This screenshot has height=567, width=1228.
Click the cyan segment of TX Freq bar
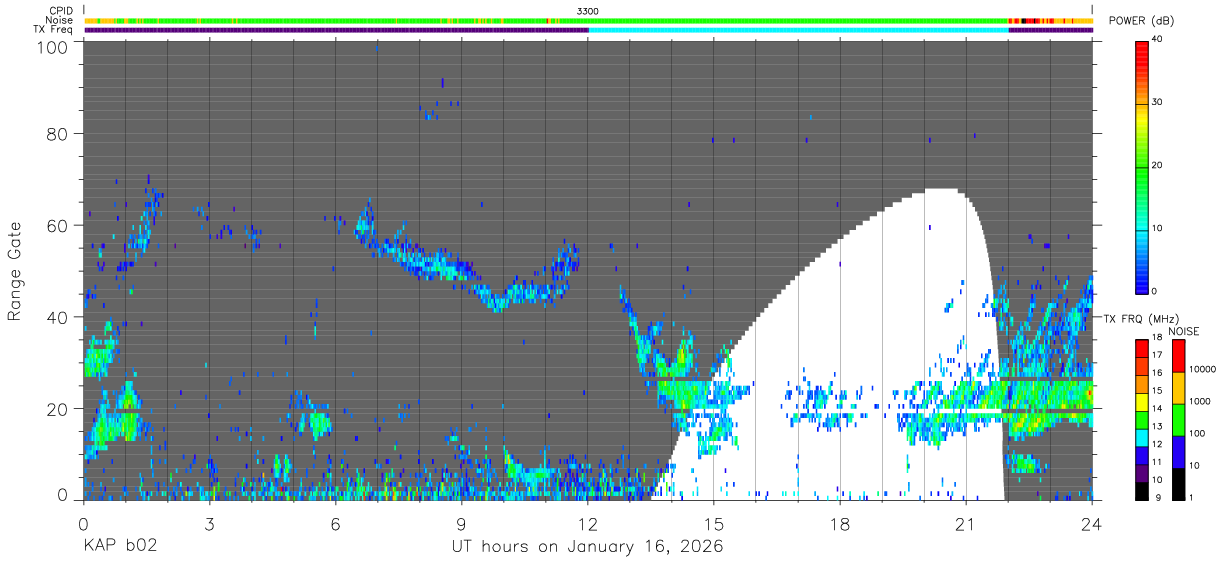point(799,30)
